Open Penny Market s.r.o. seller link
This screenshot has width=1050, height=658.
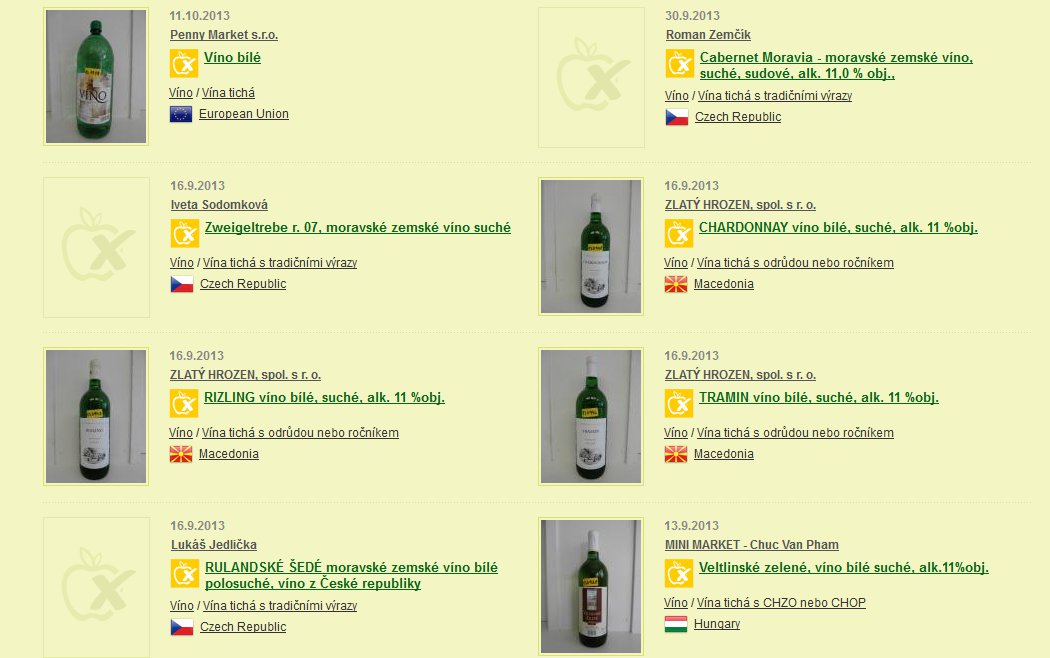[x=224, y=35]
